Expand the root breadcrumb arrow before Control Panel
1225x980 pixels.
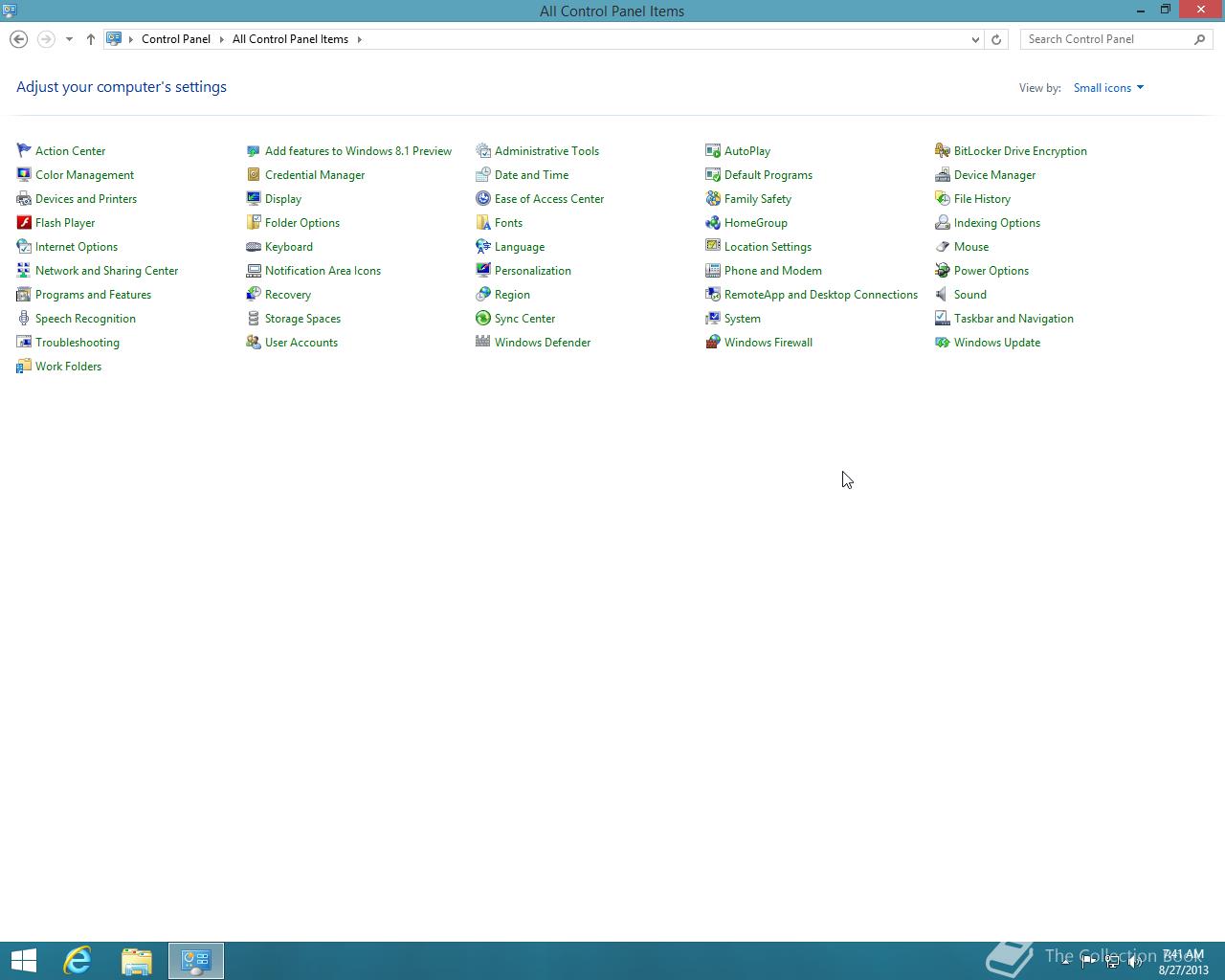click(x=131, y=39)
